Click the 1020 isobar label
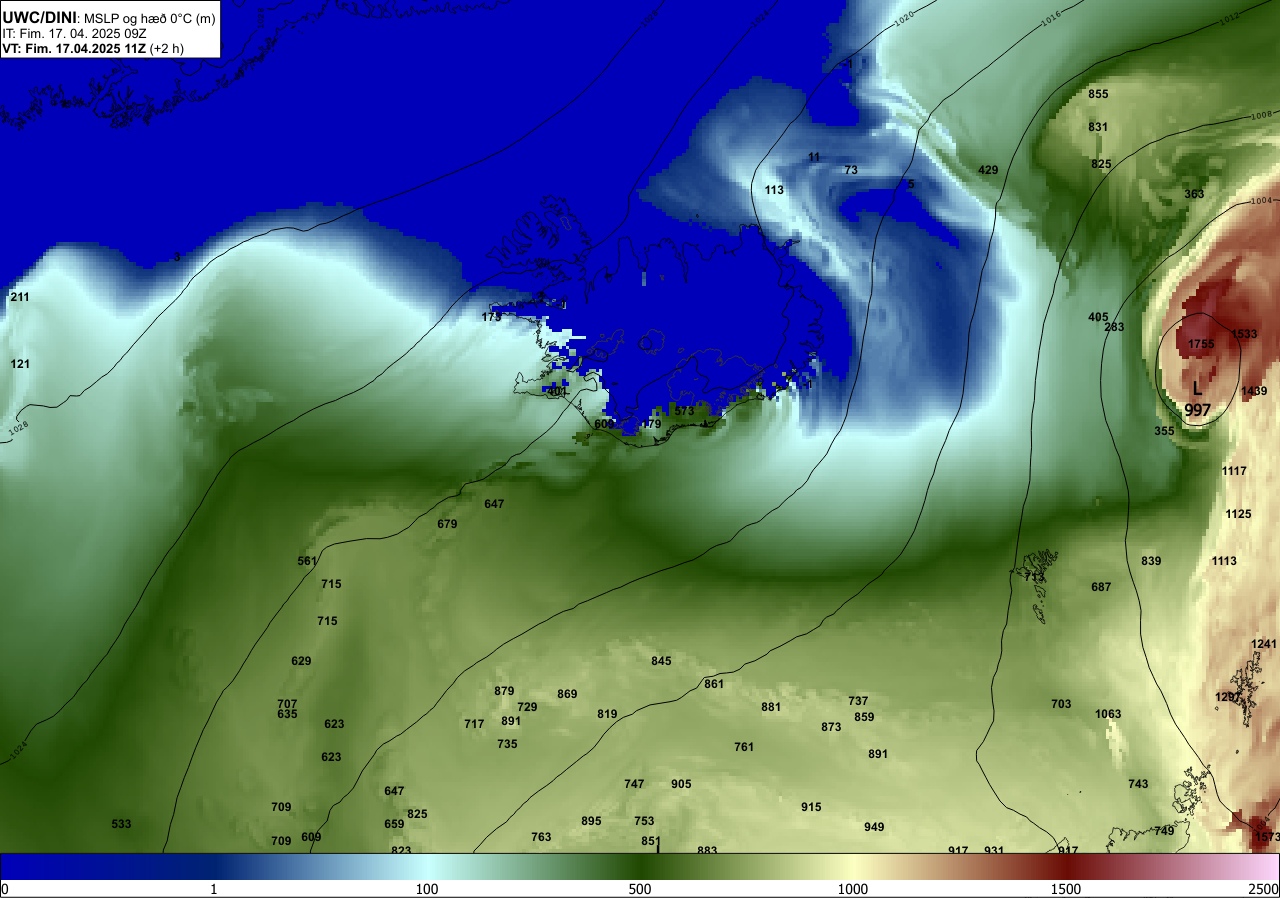 [x=904, y=17]
